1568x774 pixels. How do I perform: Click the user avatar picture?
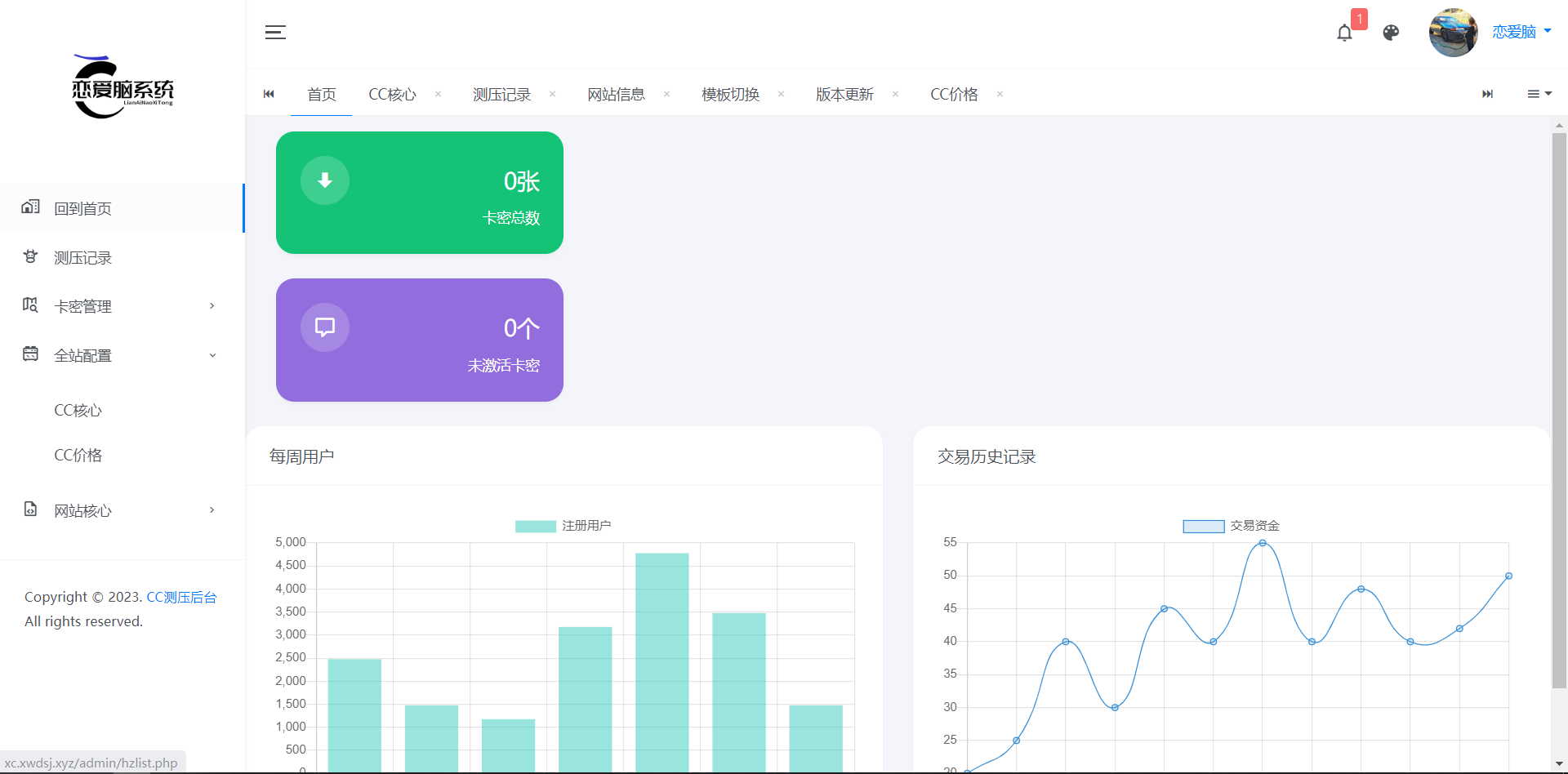(1453, 33)
